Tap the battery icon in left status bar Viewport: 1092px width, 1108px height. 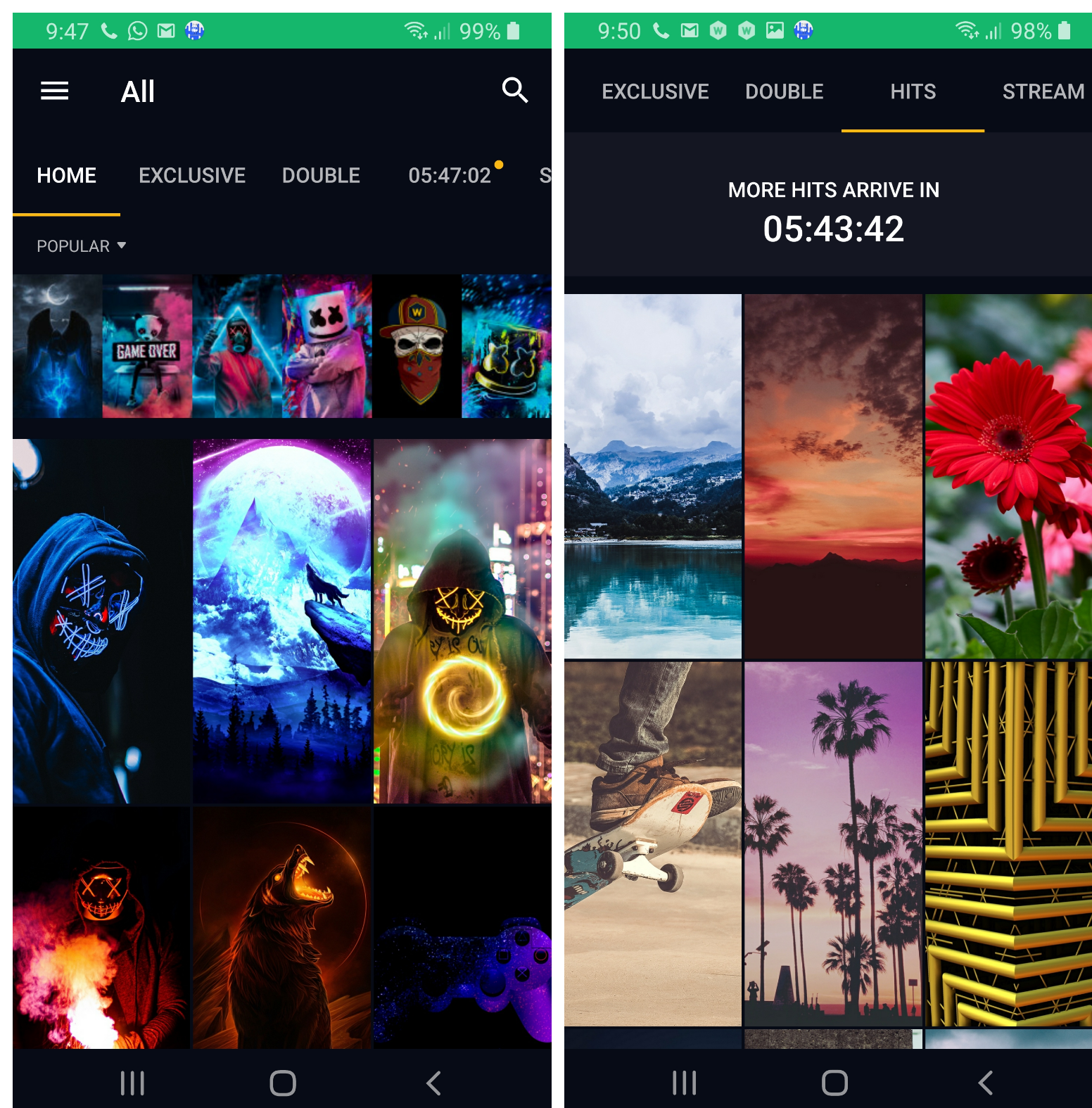point(514,31)
